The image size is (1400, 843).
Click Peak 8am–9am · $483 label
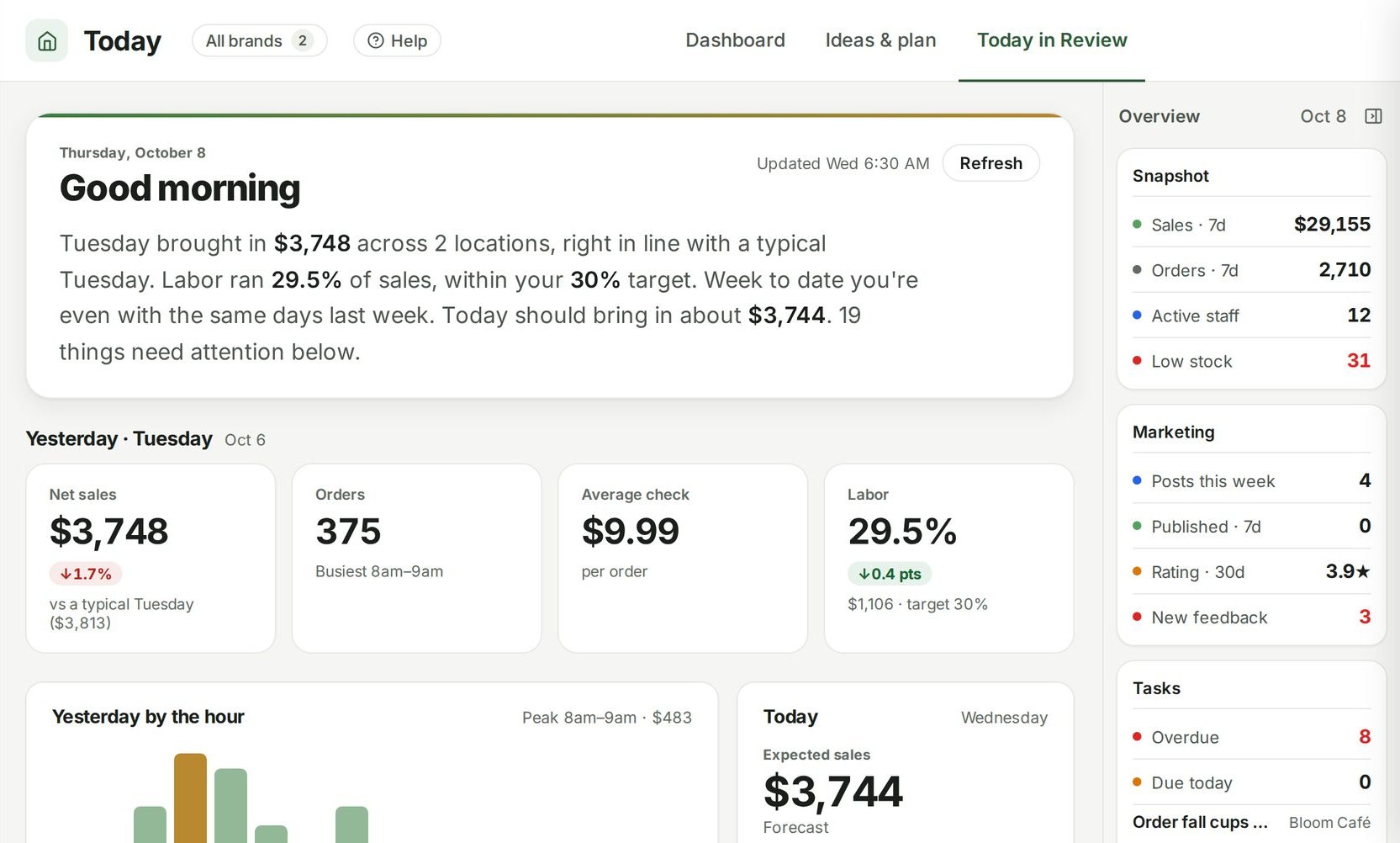[x=607, y=718]
